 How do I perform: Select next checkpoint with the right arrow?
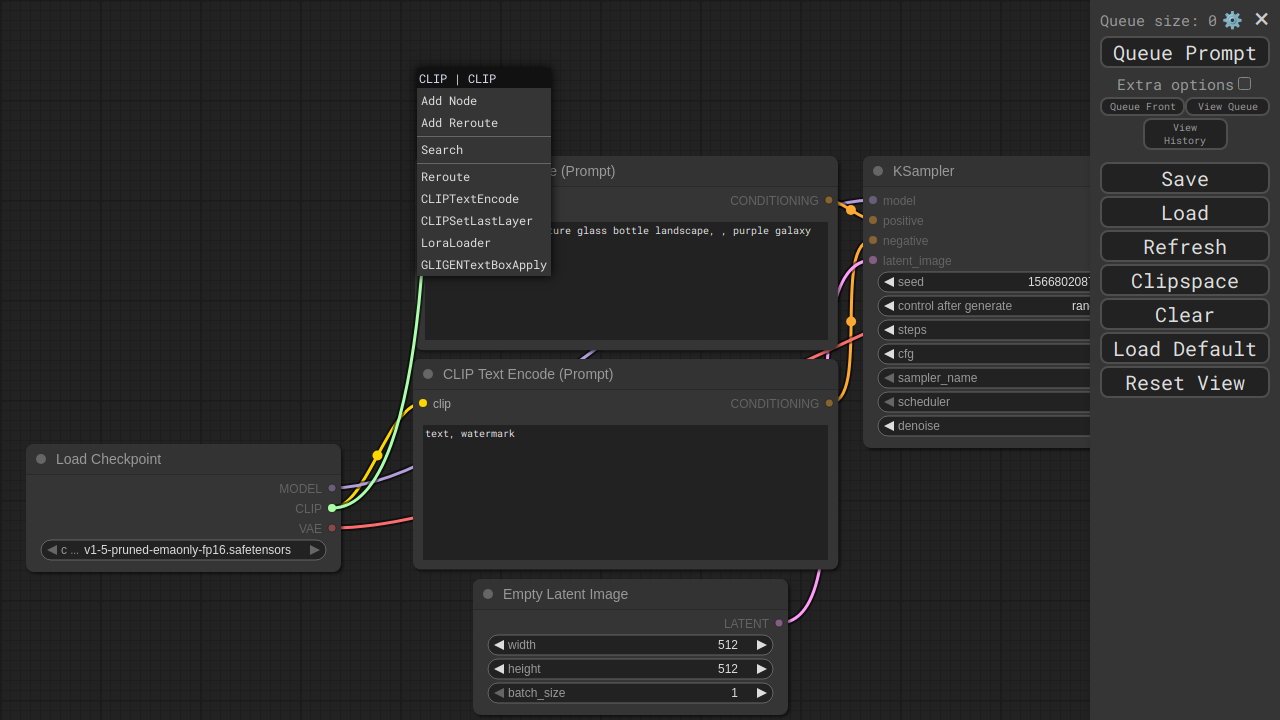coord(314,550)
